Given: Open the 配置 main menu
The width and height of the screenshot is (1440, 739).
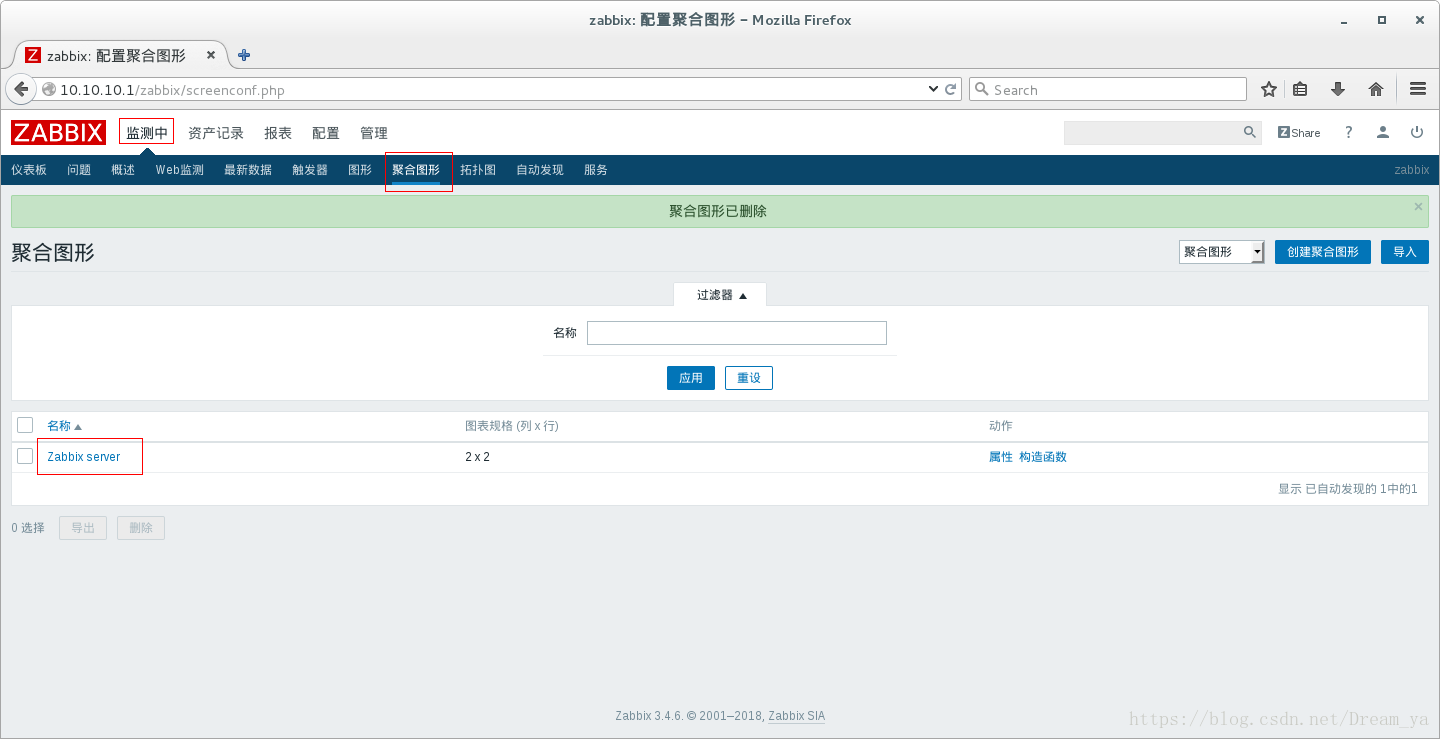Looking at the screenshot, I should [x=326, y=132].
